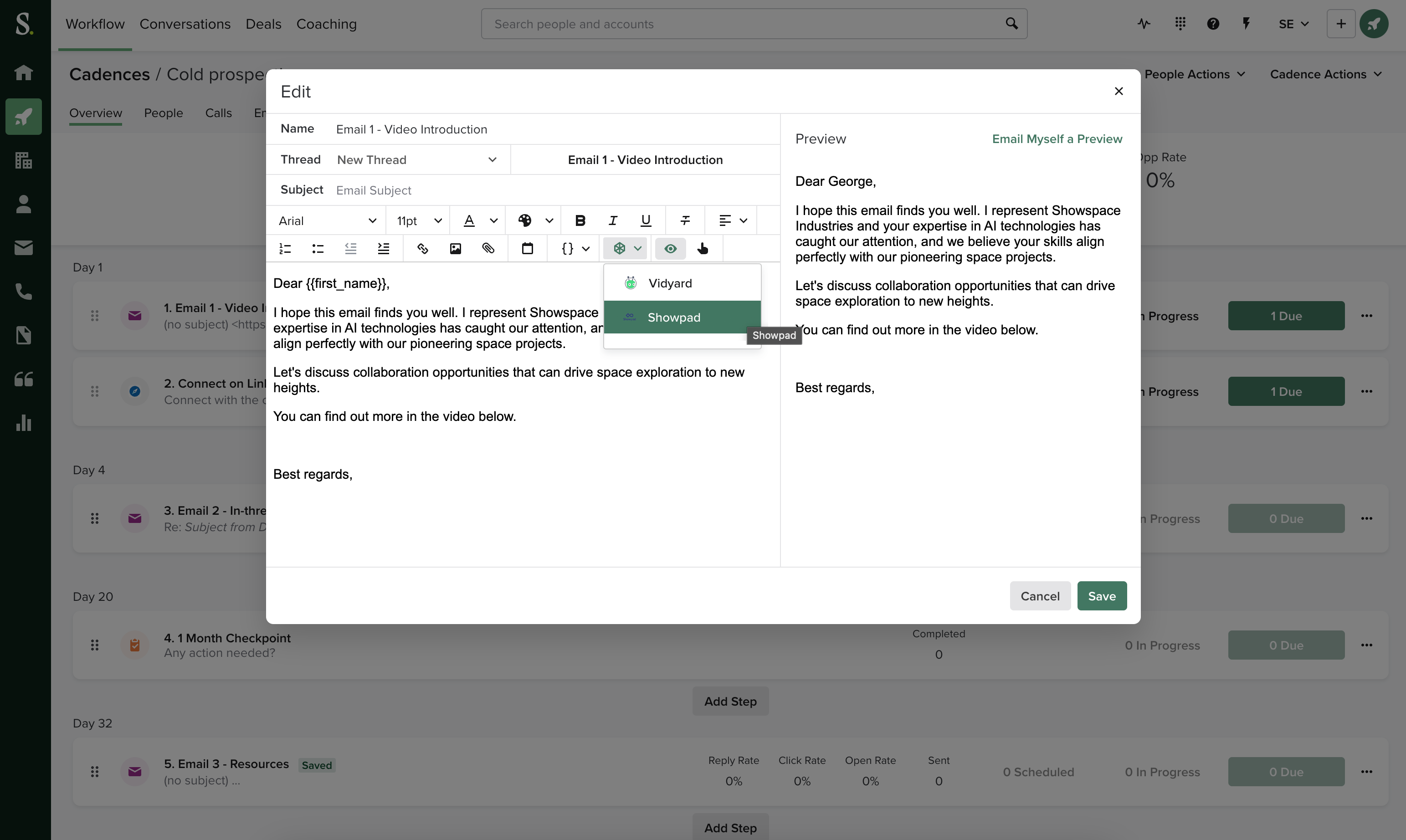Click the insert image icon
This screenshot has height=840, width=1406.
tap(455, 248)
